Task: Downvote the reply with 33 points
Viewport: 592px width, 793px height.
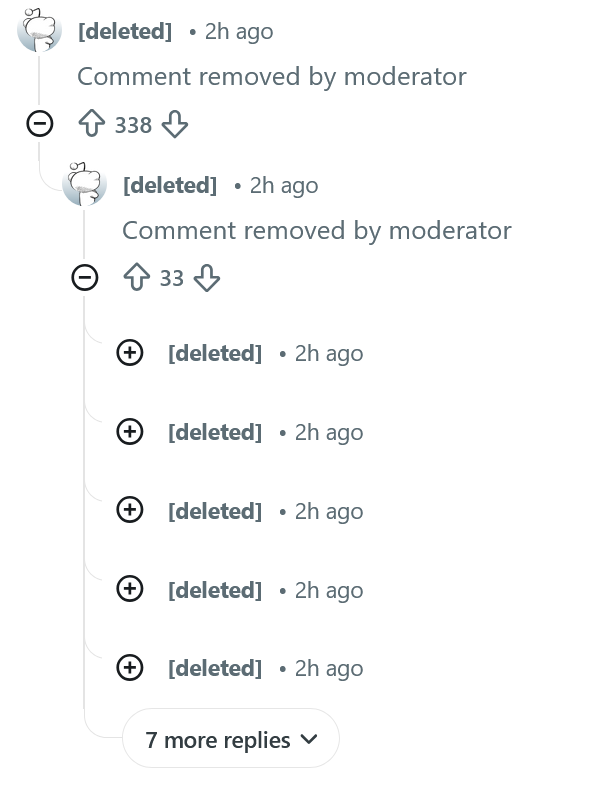Action: [207, 278]
